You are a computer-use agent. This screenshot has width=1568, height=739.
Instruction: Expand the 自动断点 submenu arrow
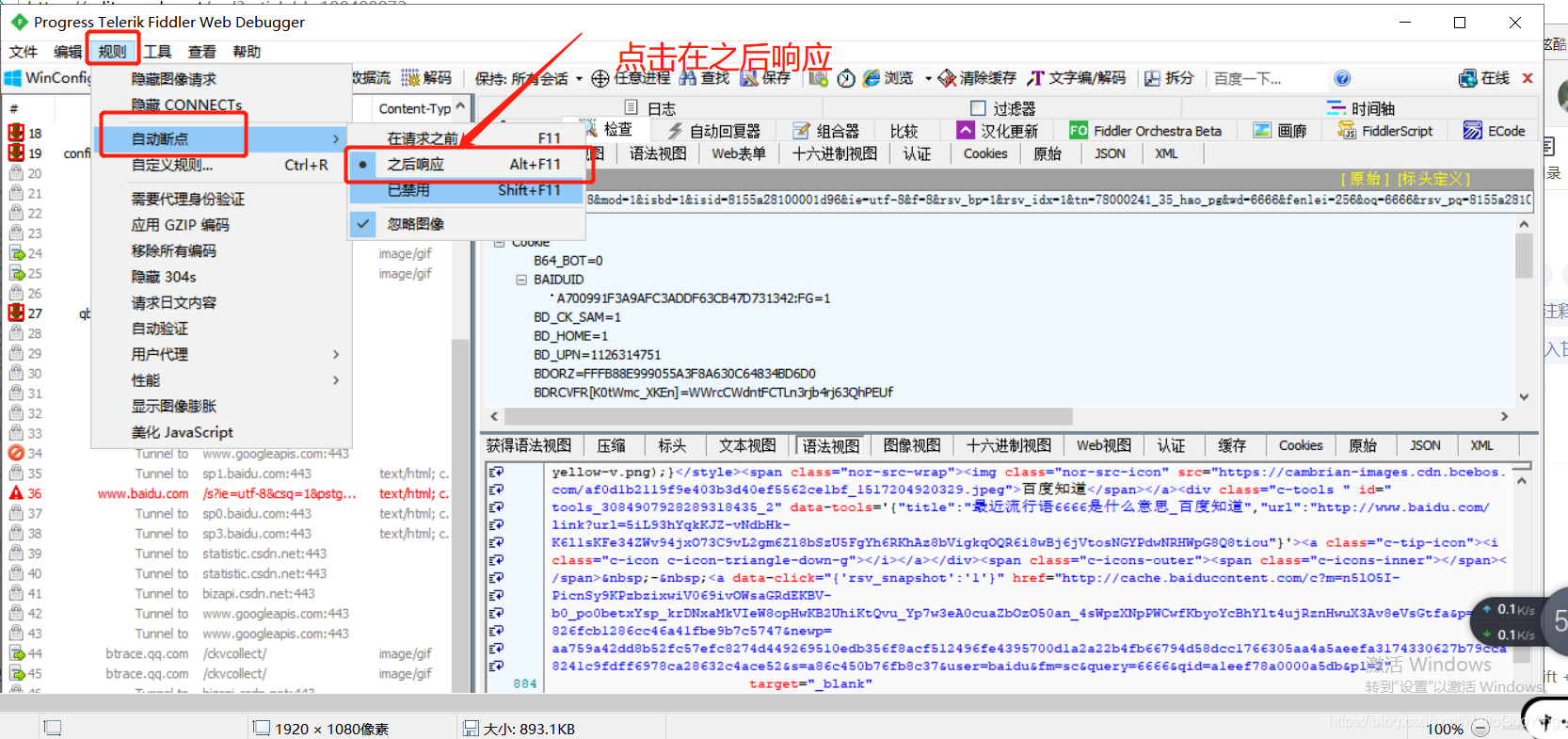click(x=336, y=138)
